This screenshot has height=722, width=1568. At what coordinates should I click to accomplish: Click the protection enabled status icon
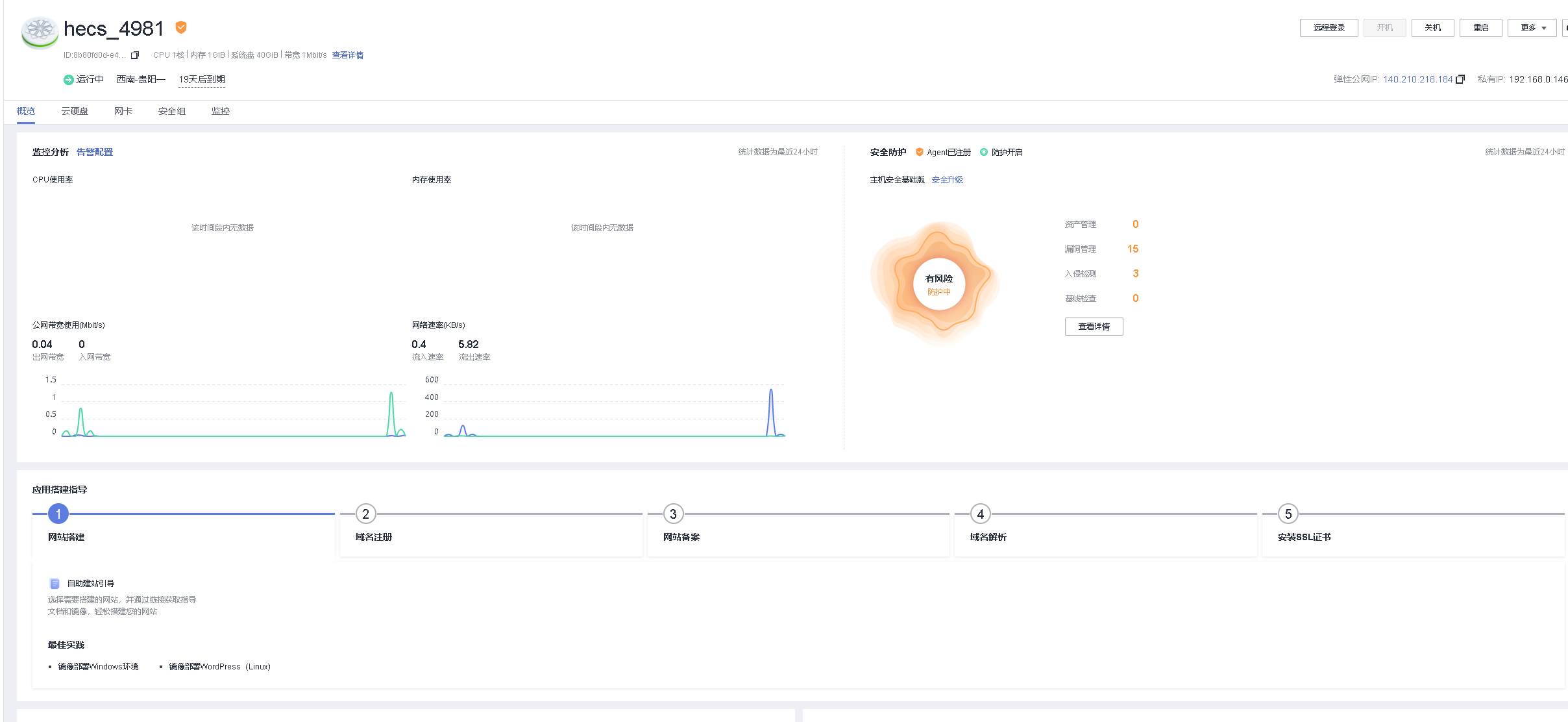(984, 152)
